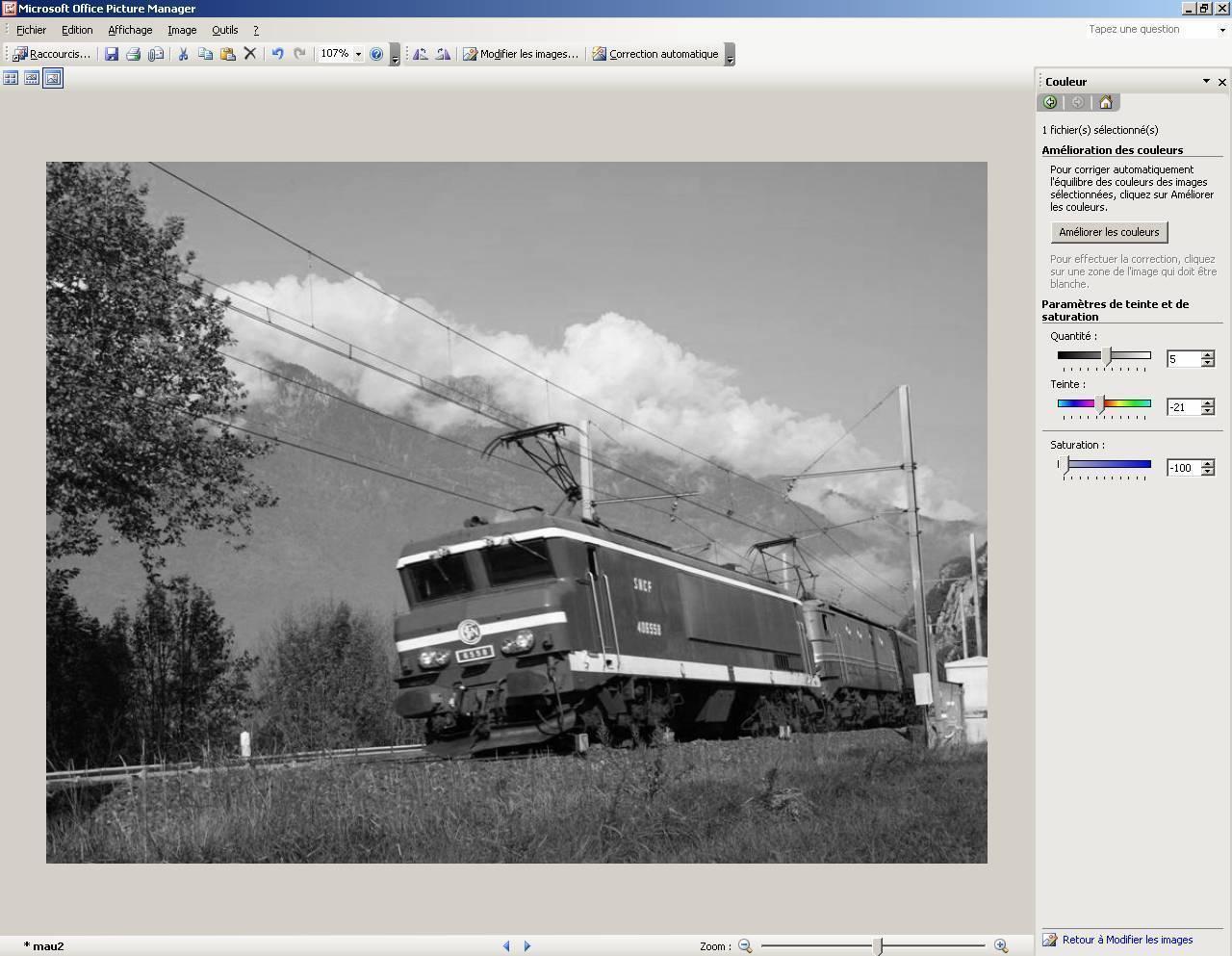Expand the 'Tapez une question' dropdown
1232x956 pixels.
(x=1222, y=30)
